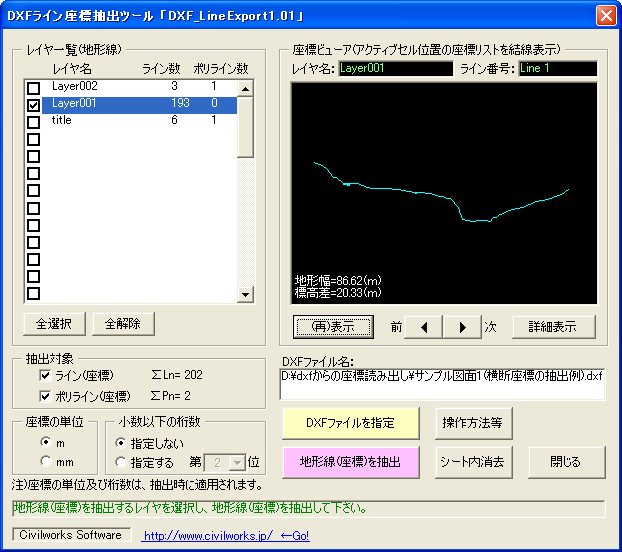Select m coordinate unit

[46, 442]
